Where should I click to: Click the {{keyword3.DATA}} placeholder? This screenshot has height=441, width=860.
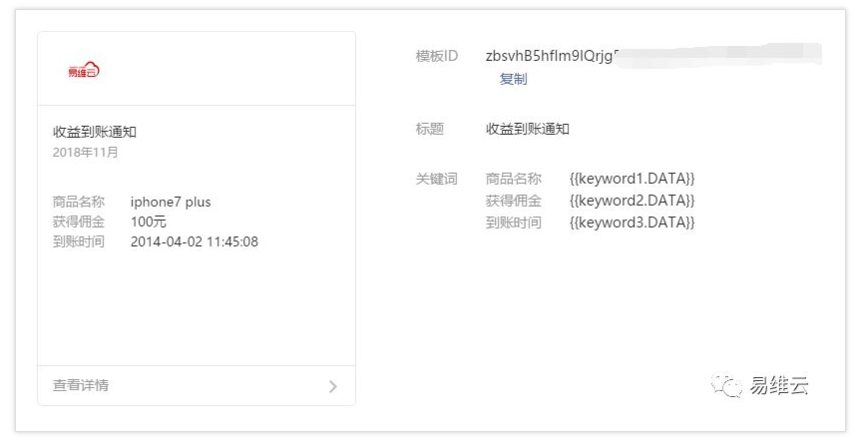tap(632, 222)
